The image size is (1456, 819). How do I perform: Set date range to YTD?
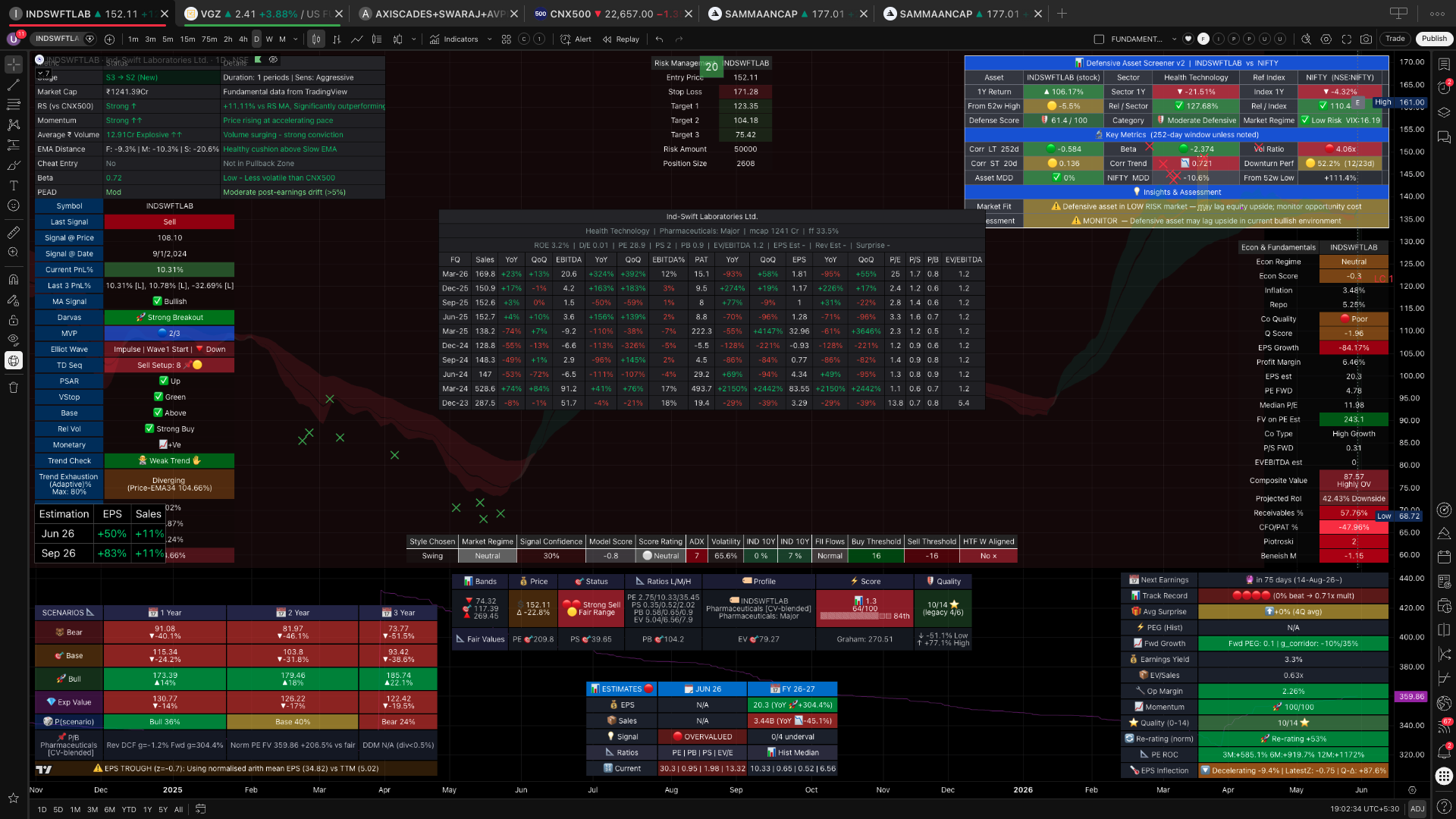pyautogui.click(x=129, y=809)
